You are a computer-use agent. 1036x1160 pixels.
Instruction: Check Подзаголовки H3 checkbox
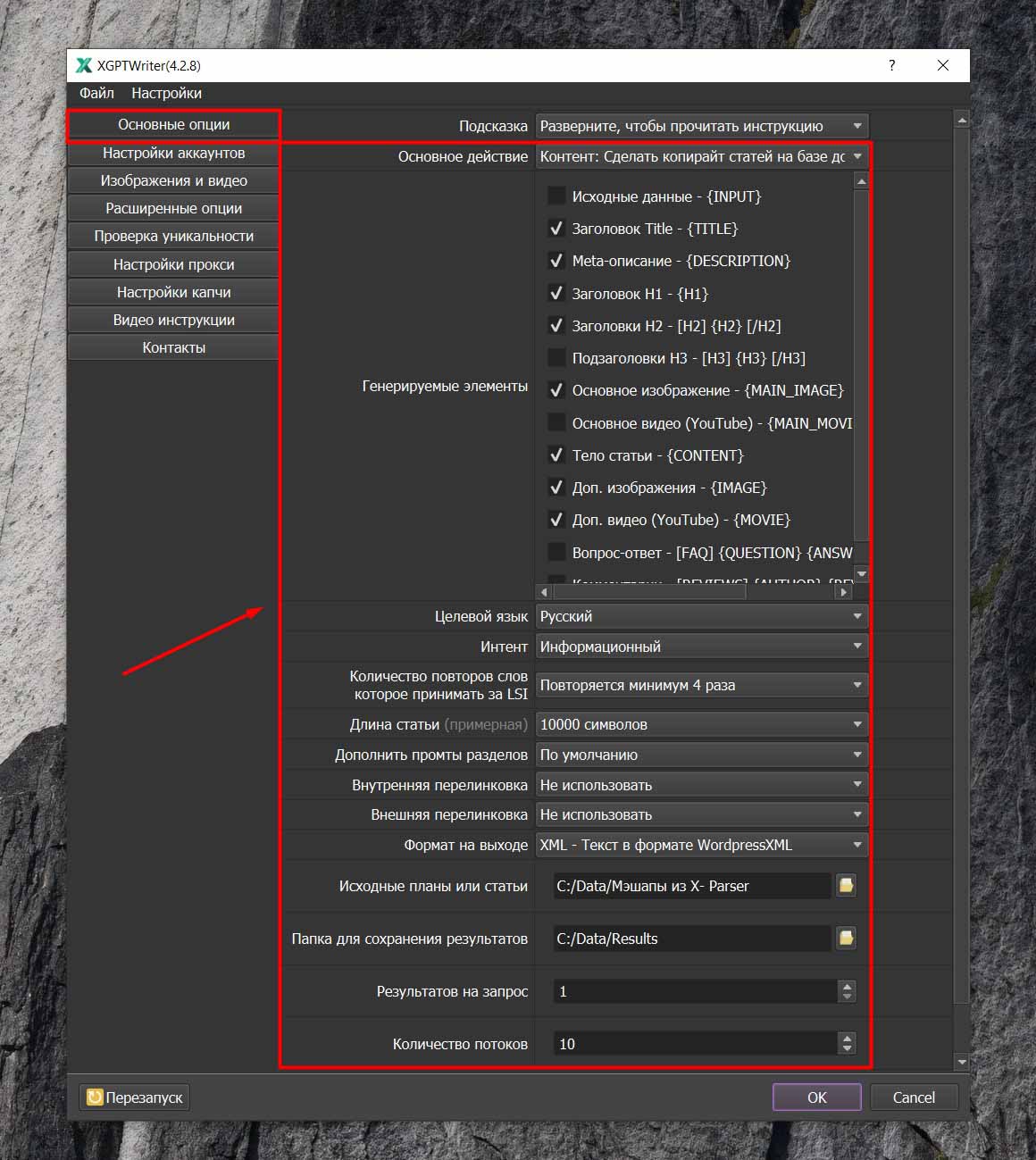556,358
